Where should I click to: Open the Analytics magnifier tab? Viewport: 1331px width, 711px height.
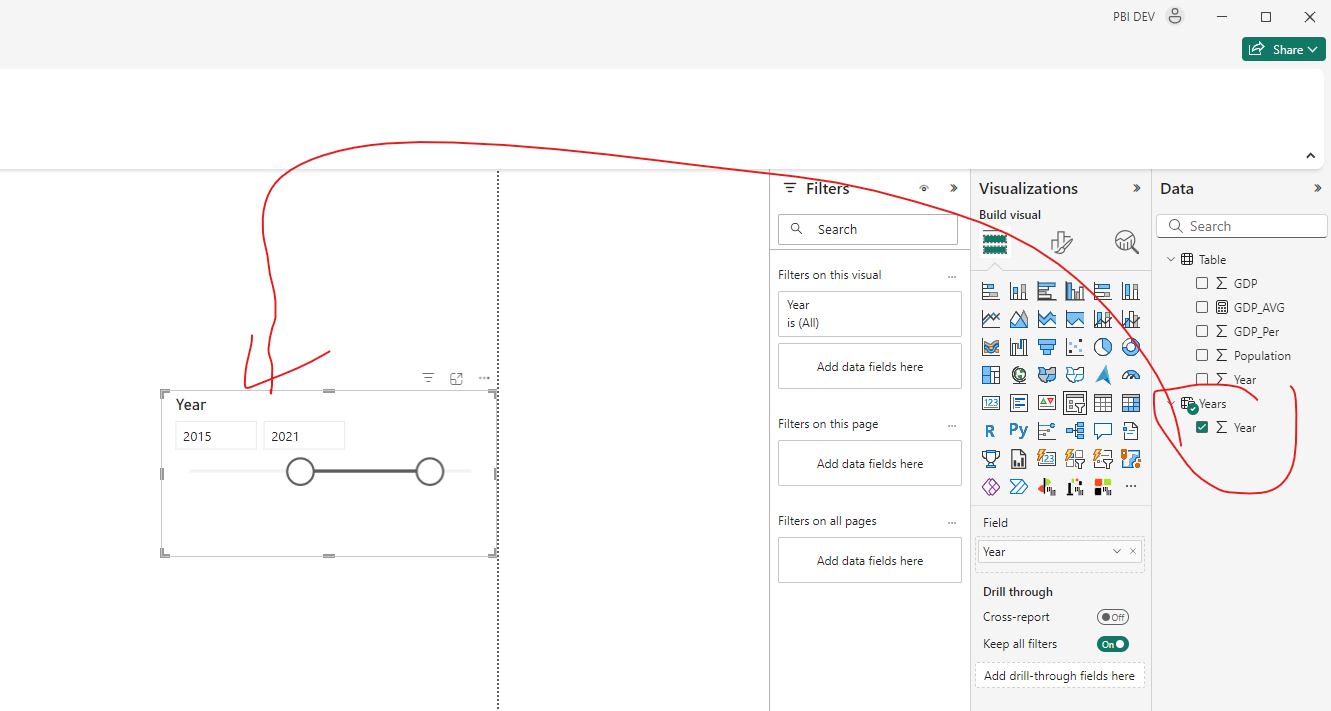click(1127, 242)
